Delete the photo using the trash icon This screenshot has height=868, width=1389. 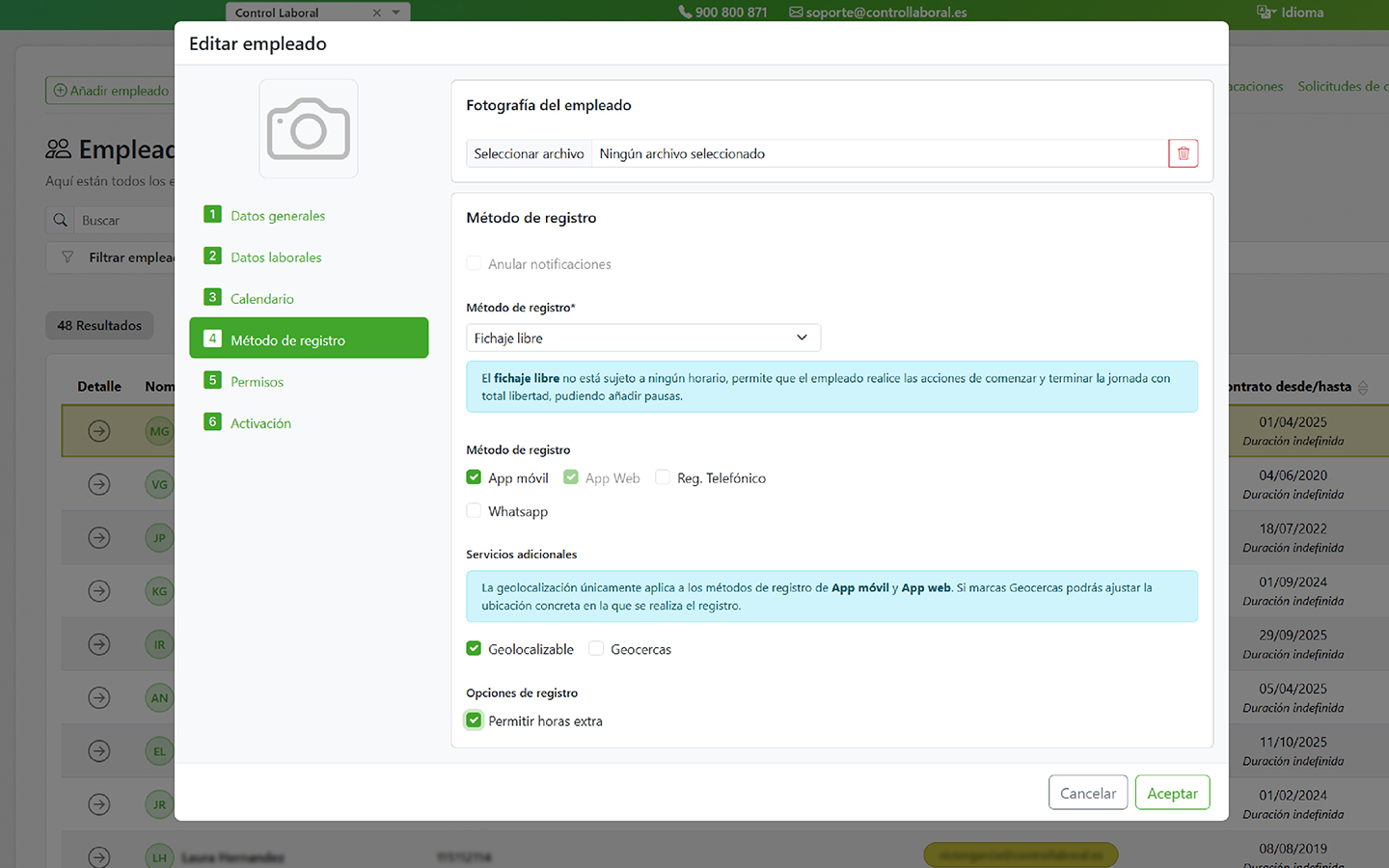(x=1183, y=152)
